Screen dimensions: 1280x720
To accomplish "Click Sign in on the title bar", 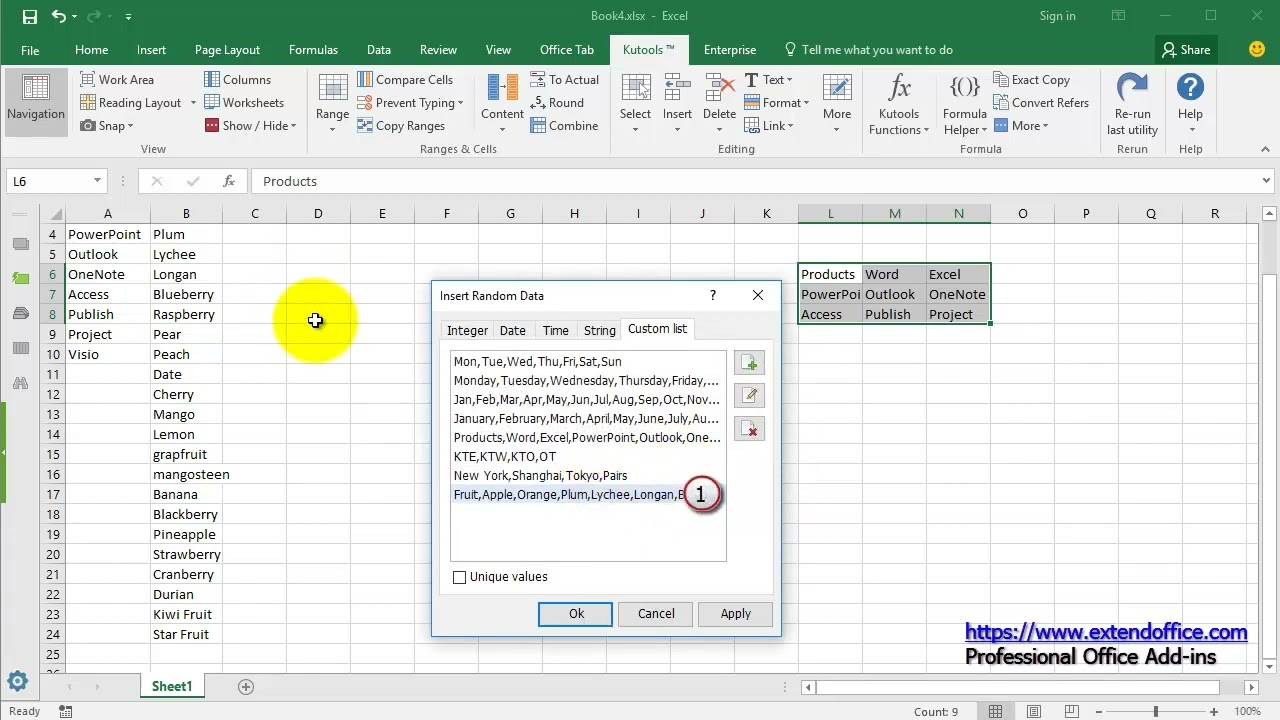I will coord(1057,16).
